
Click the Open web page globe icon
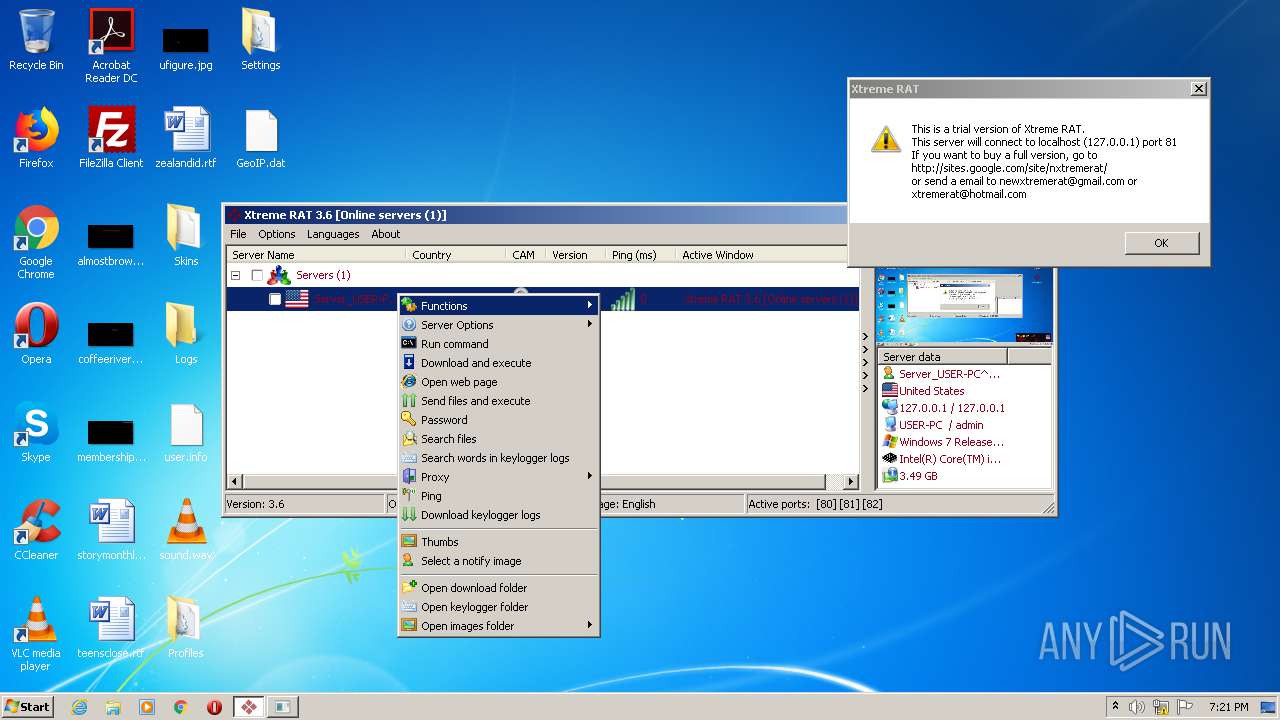point(408,382)
